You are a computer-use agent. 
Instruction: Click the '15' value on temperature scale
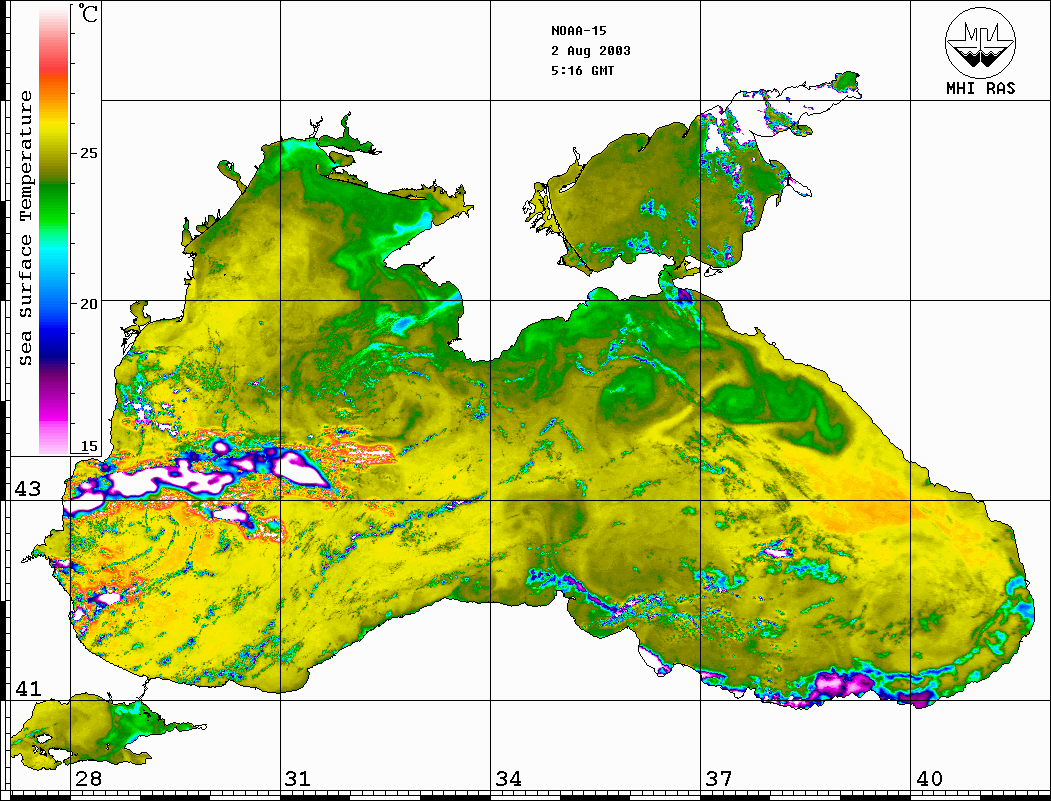[88, 446]
